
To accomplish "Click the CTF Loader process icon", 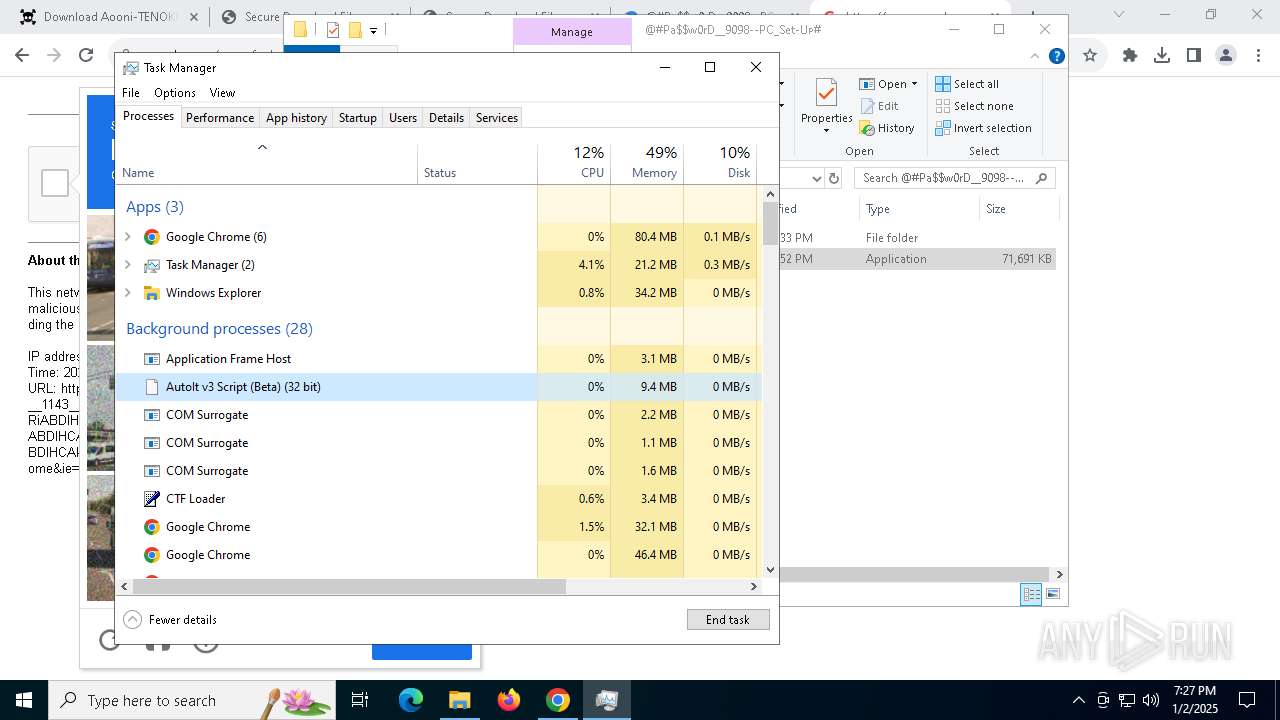I will (x=152, y=499).
